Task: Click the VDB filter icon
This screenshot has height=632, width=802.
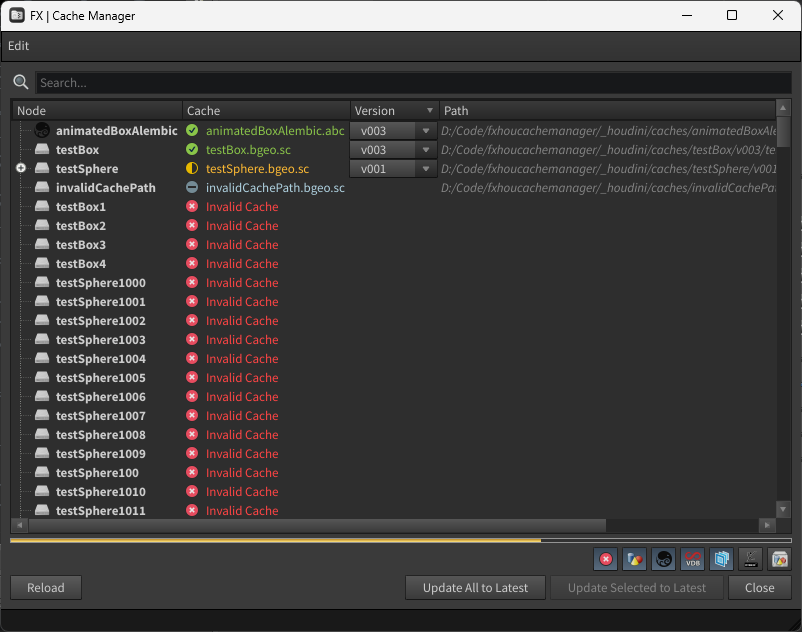Action: click(x=692, y=559)
